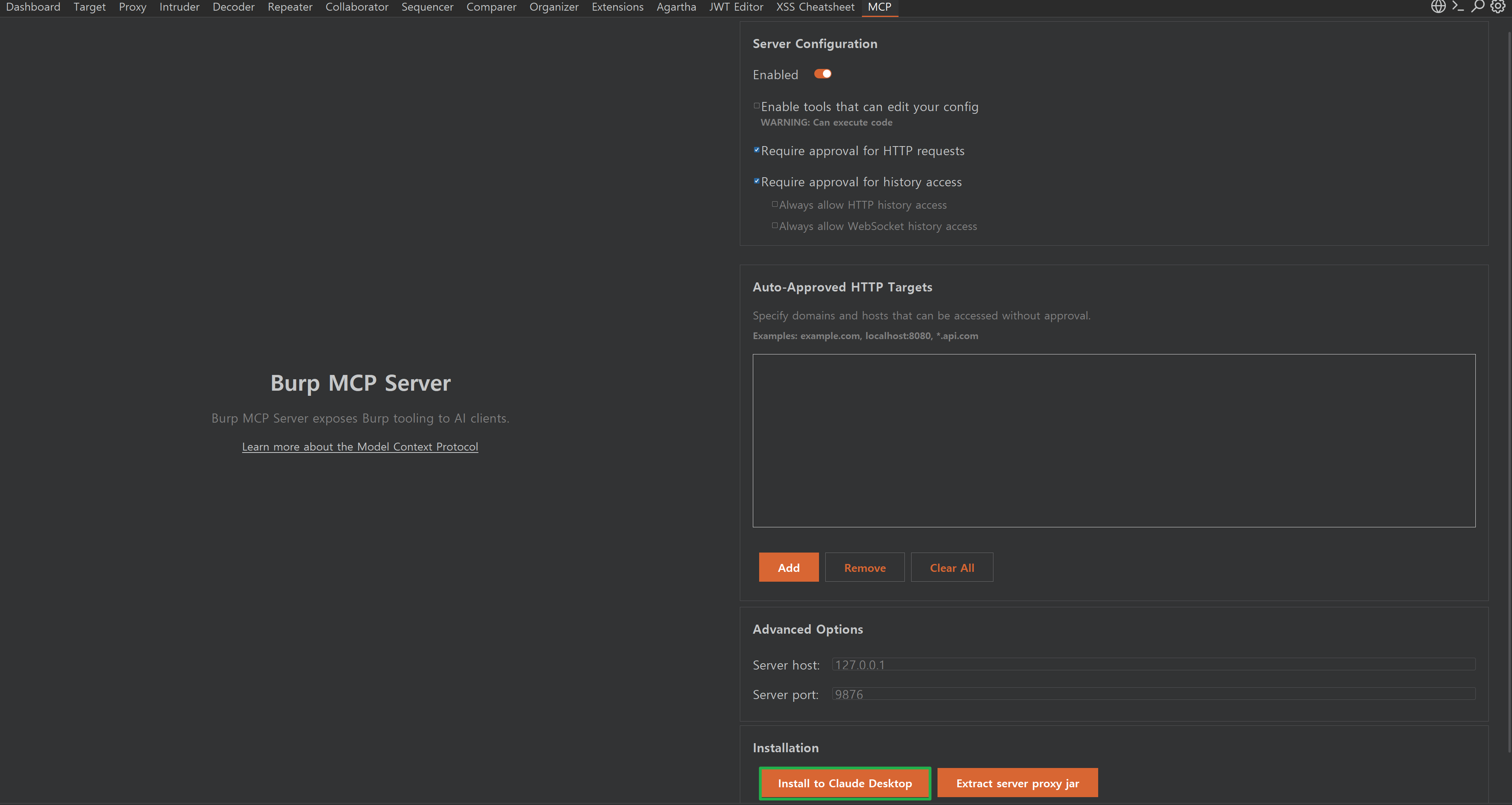Click the Clear All button
Screen dimensions: 1512x805
pos(951,567)
